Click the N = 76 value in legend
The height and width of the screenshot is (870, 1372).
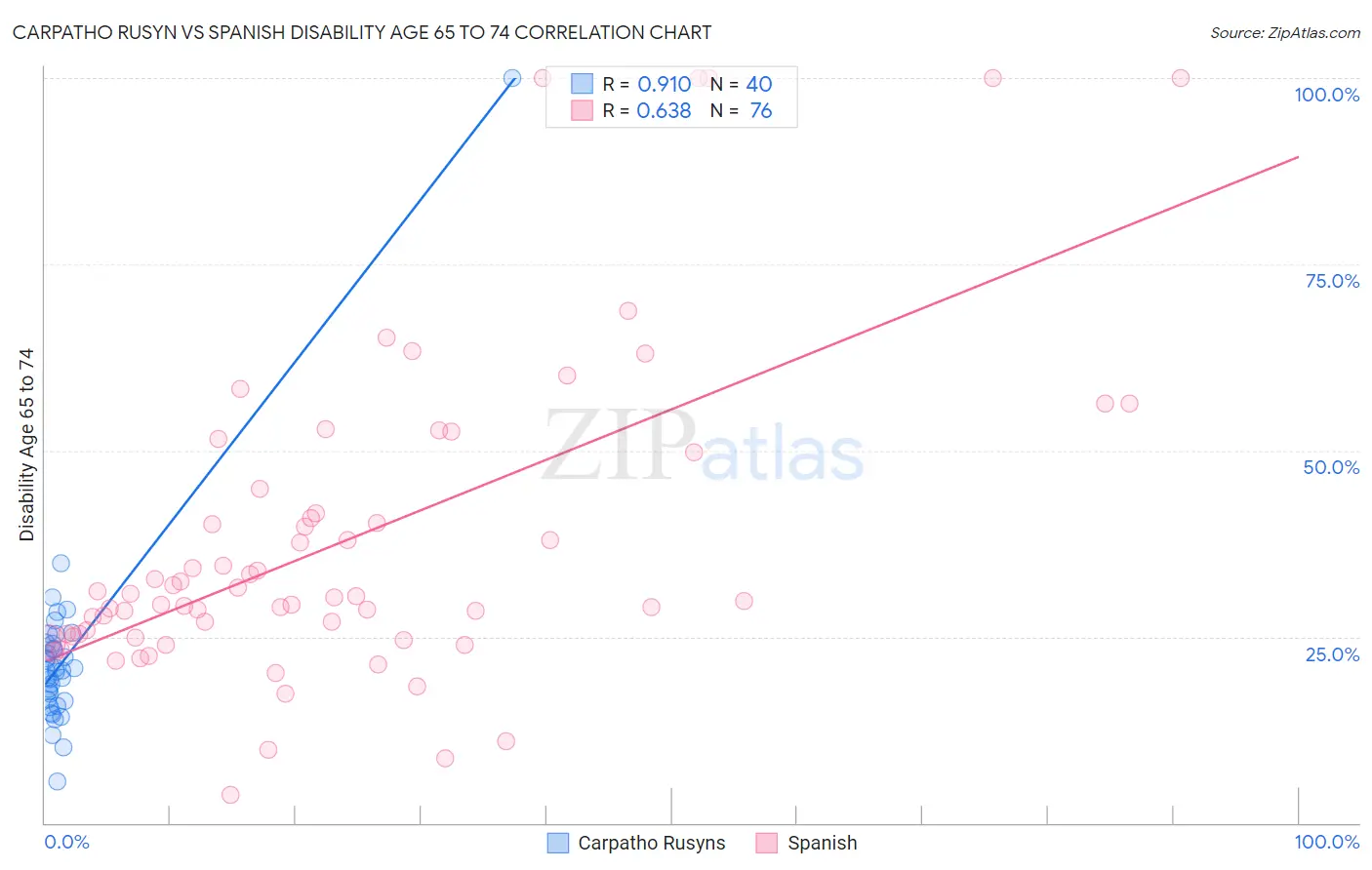pyautogui.click(x=741, y=110)
